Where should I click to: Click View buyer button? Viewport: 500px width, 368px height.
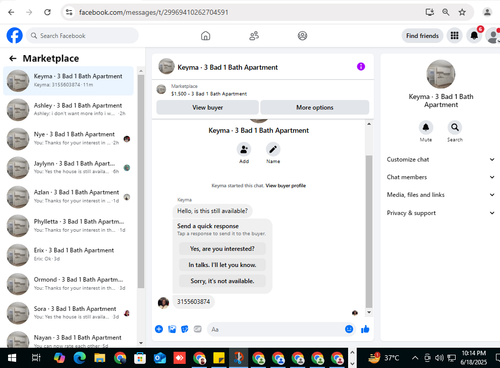(207, 107)
